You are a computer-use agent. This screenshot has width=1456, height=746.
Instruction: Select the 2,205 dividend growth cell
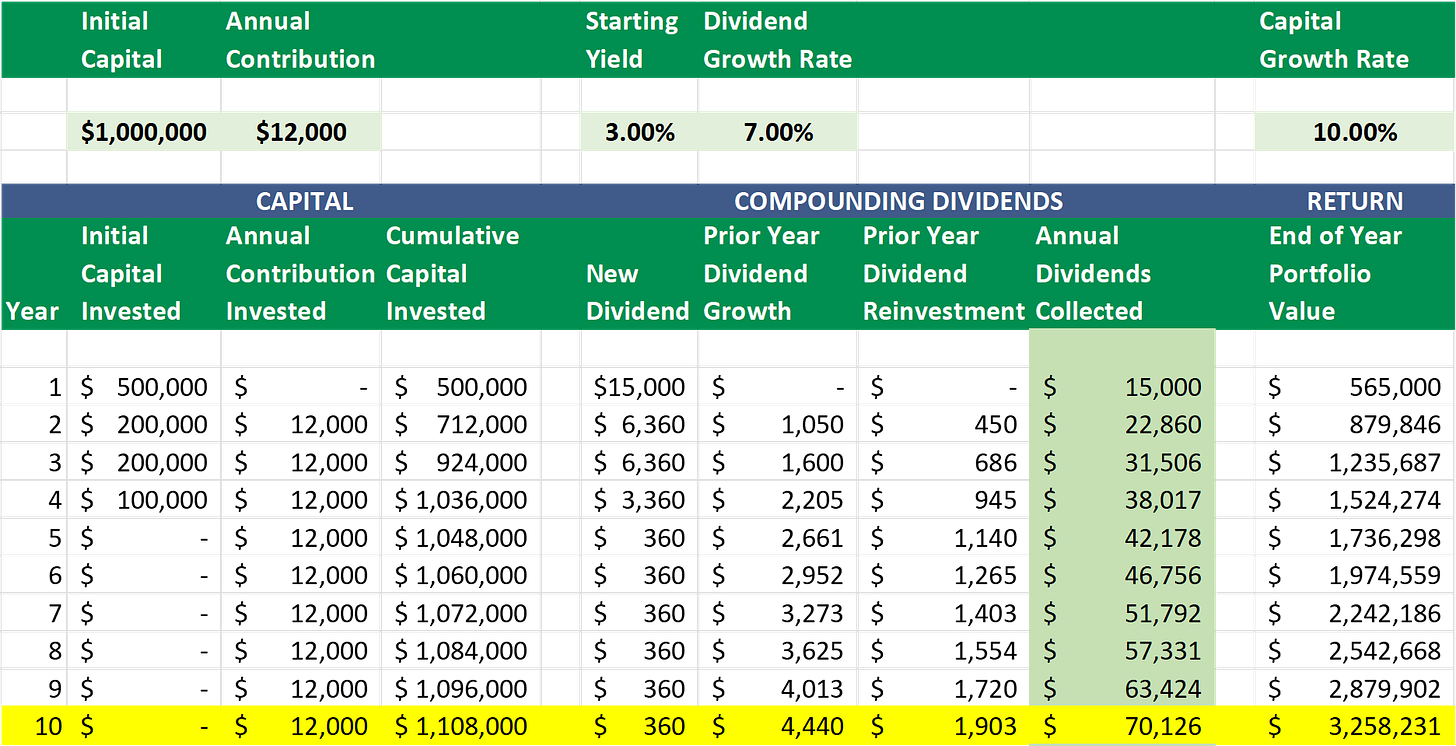pos(777,500)
